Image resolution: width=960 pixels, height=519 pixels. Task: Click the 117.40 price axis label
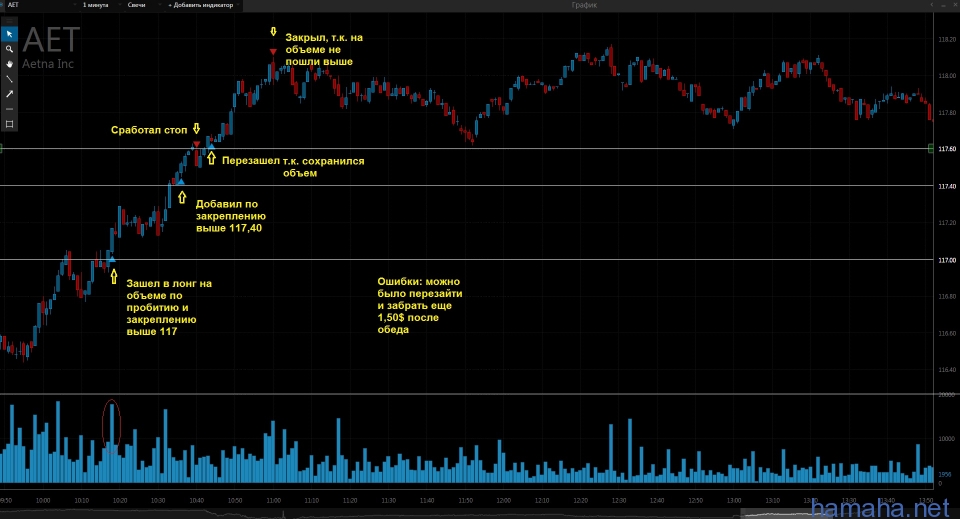click(x=947, y=186)
